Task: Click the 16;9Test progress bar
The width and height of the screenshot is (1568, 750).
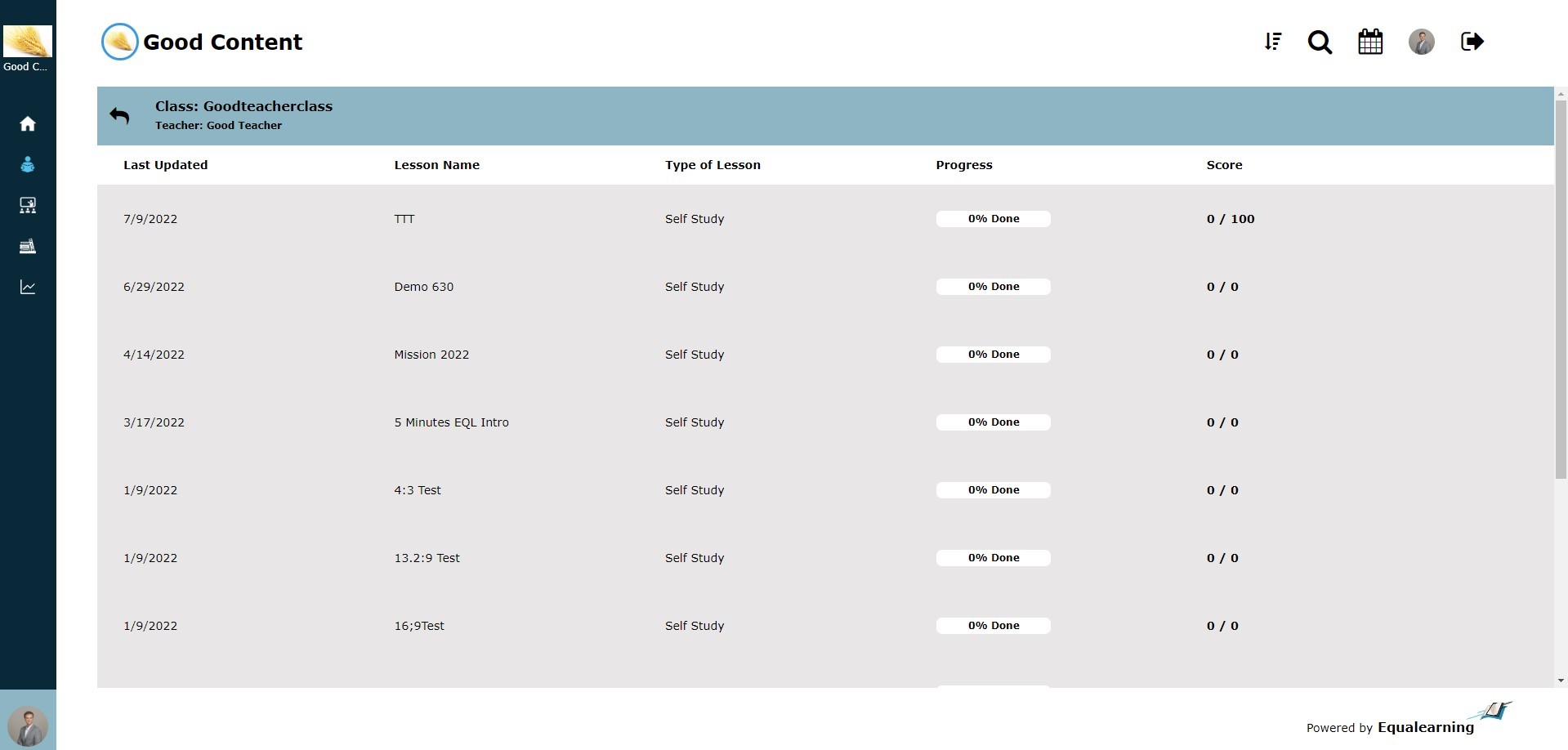Action: (x=994, y=626)
